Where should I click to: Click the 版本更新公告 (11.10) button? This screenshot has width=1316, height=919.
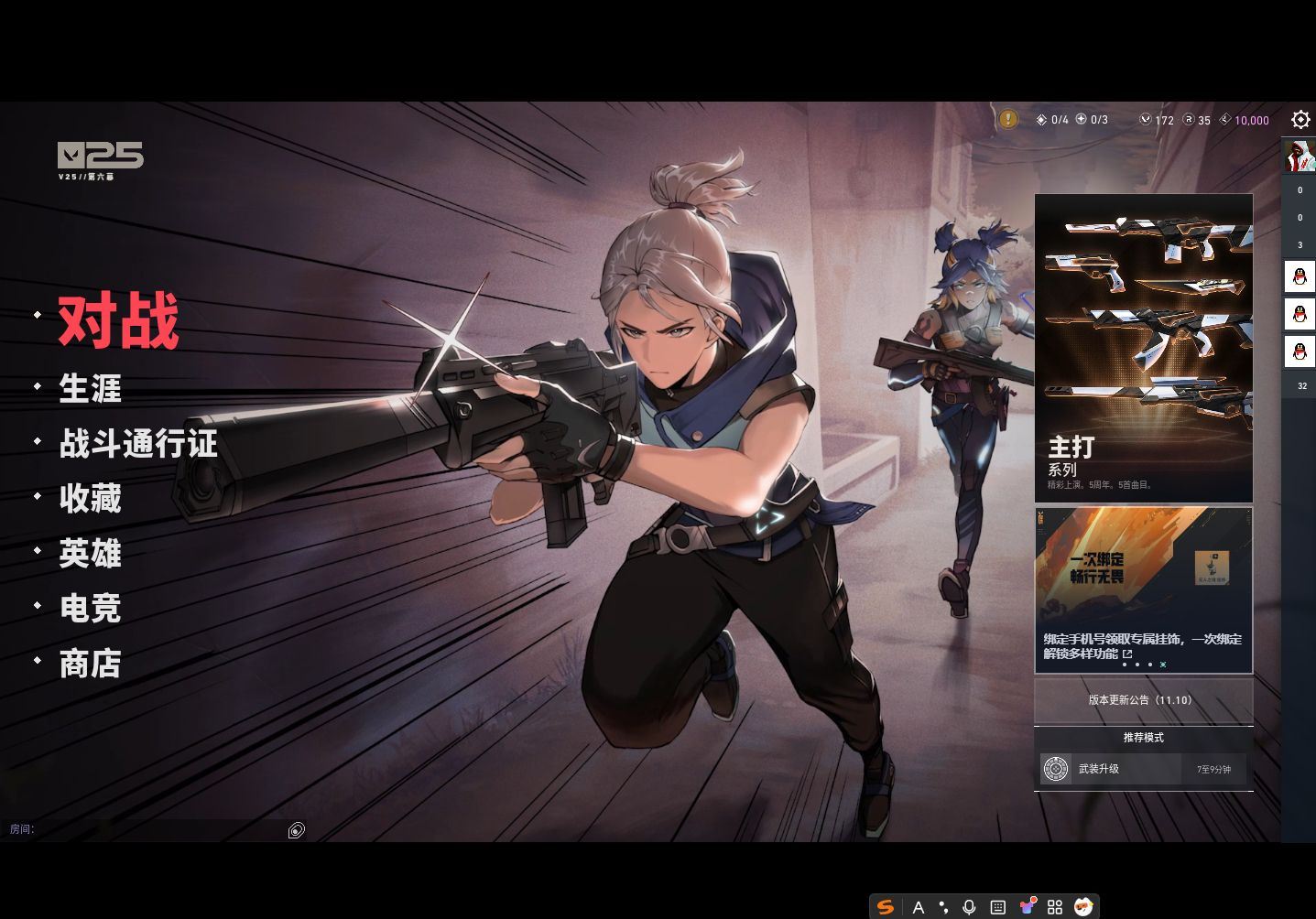pos(1143,700)
